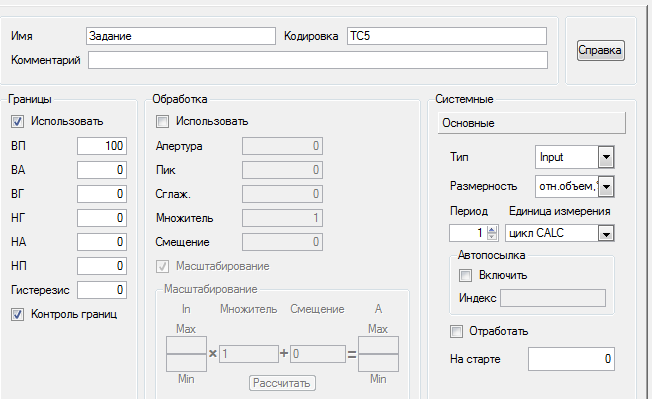Image resolution: width=652 pixels, height=399 pixels.
Task: Toggle the grayed Масштабирование checkbox
Action: pos(162,266)
